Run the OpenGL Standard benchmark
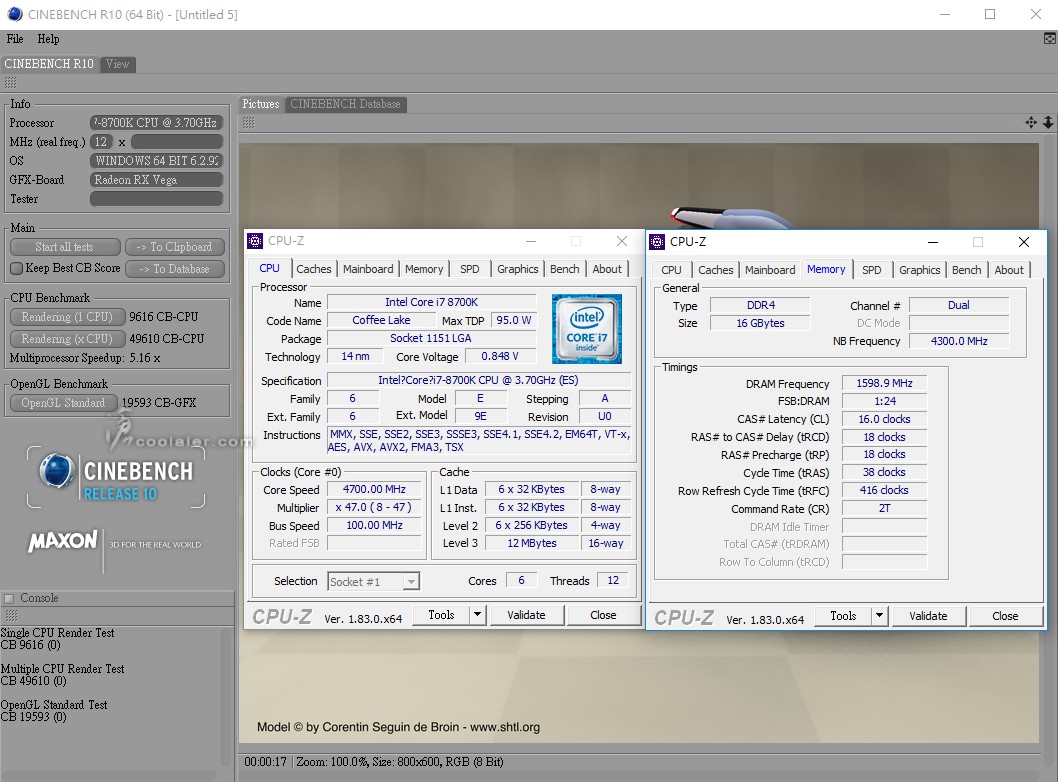This screenshot has width=1058, height=782. tap(63, 403)
